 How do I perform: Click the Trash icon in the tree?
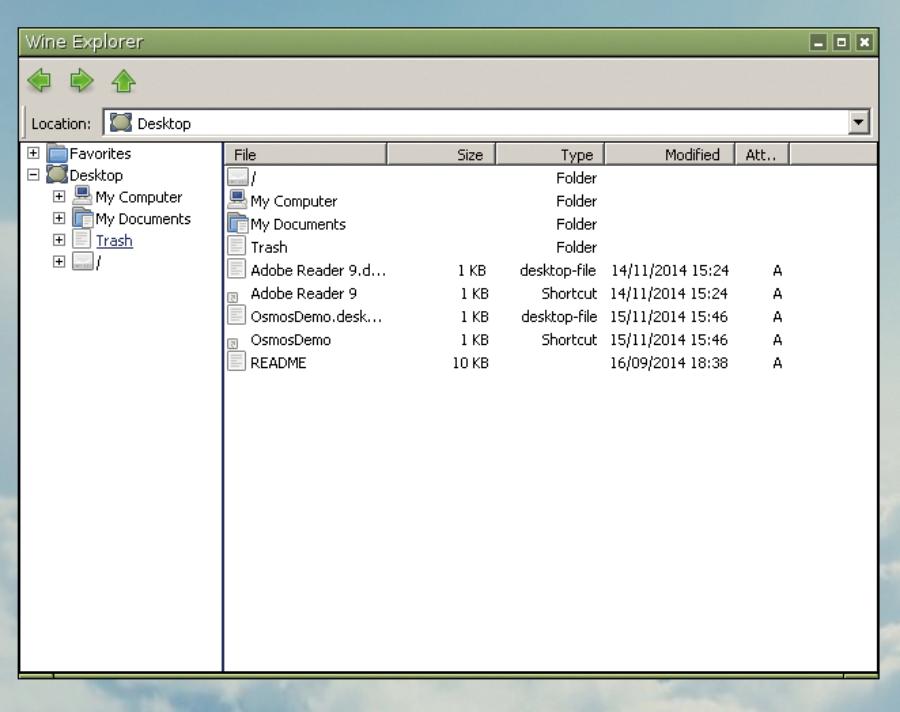point(82,239)
